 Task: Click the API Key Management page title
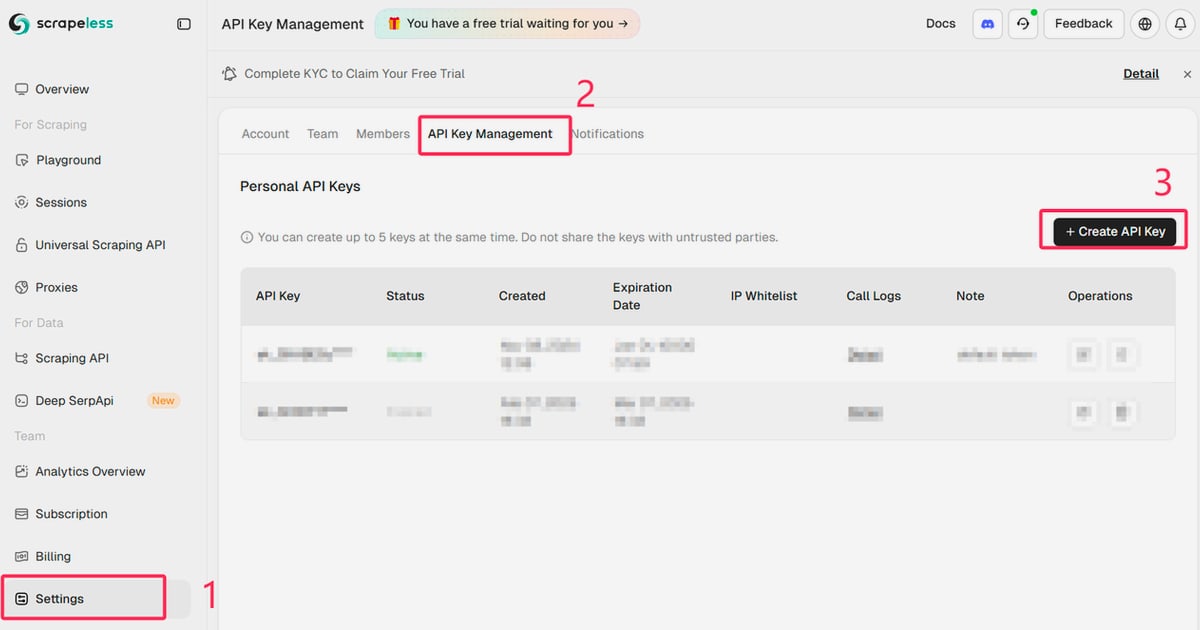tap(293, 24)
